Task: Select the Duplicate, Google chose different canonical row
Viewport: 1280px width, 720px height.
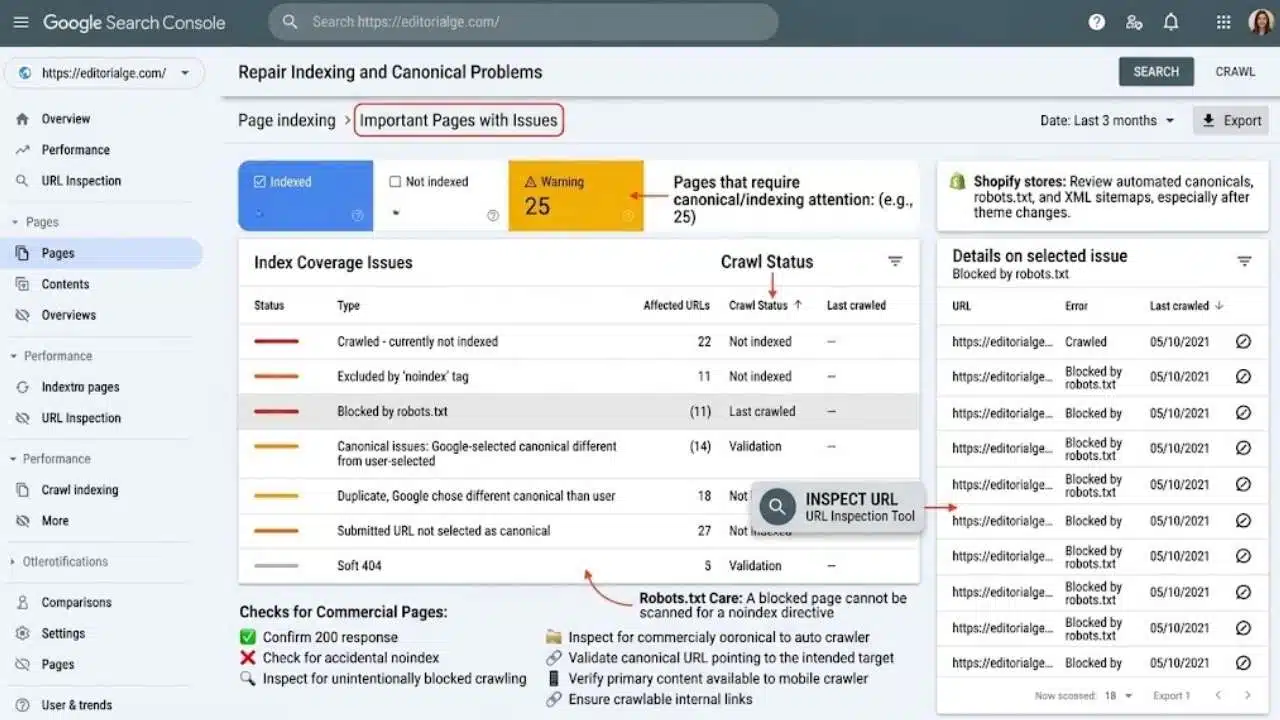Action: coord(579,496)
